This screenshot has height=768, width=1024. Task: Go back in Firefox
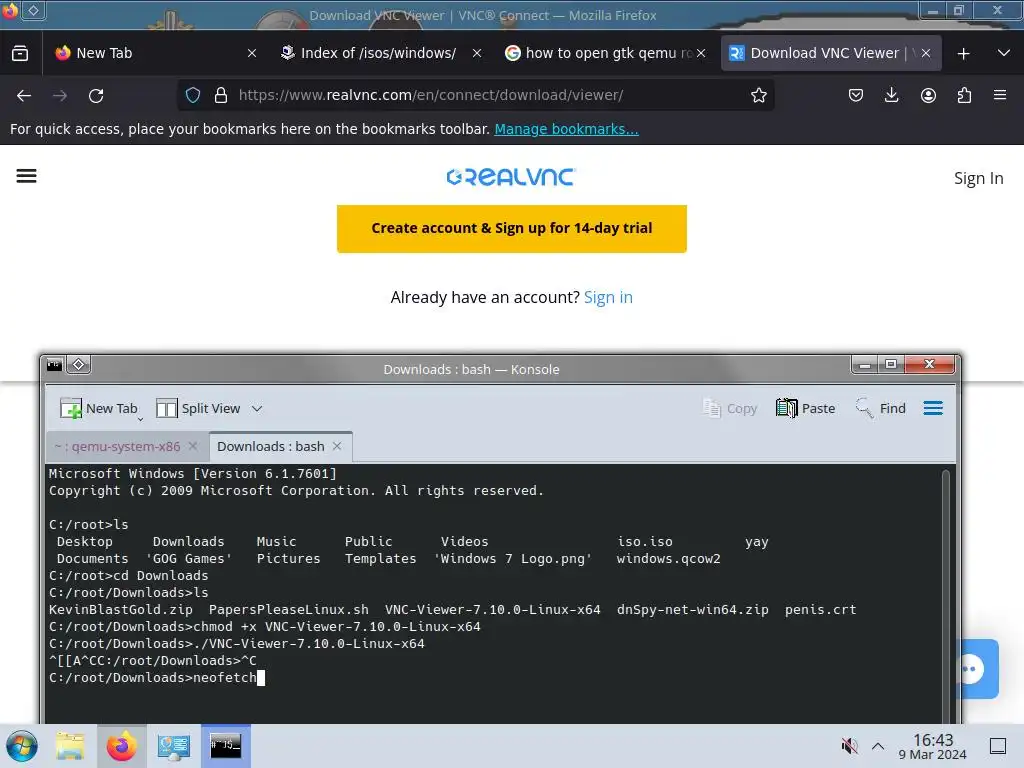24,95
